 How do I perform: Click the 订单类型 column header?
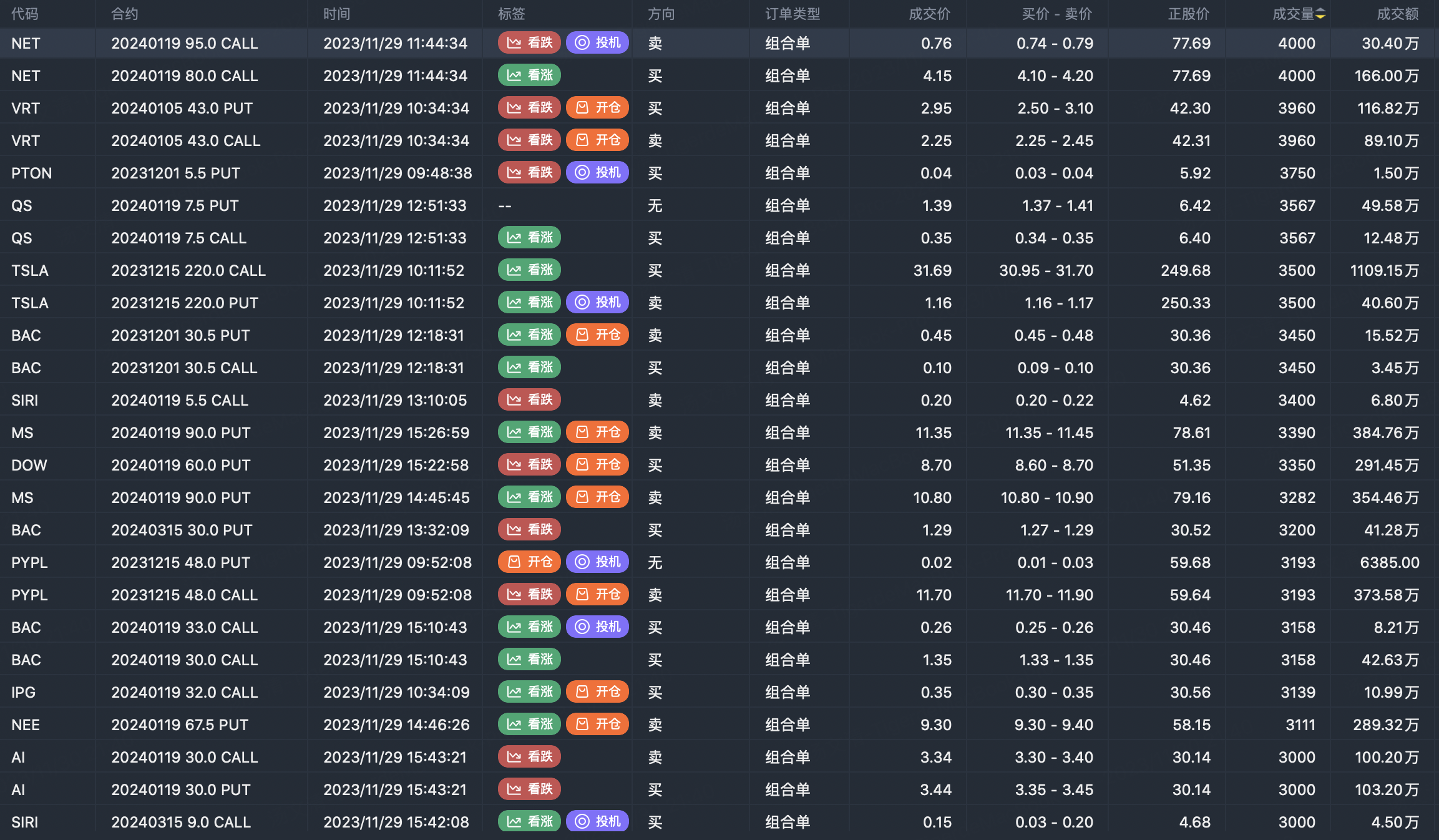pos(793,14)
